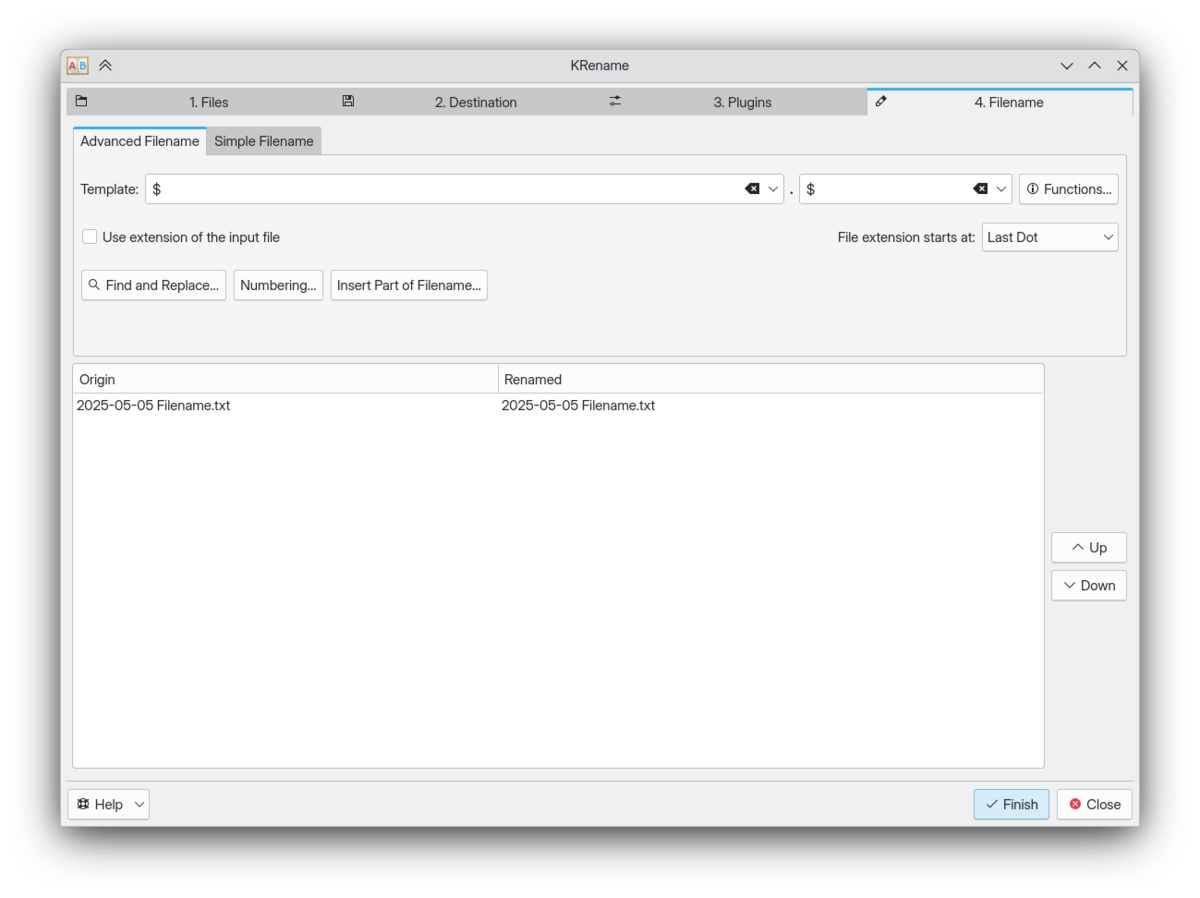The width and height of the screenshot is (1200, 898).
Task: Open the Find and Replace dialog
Action: (x=153, y=285)
